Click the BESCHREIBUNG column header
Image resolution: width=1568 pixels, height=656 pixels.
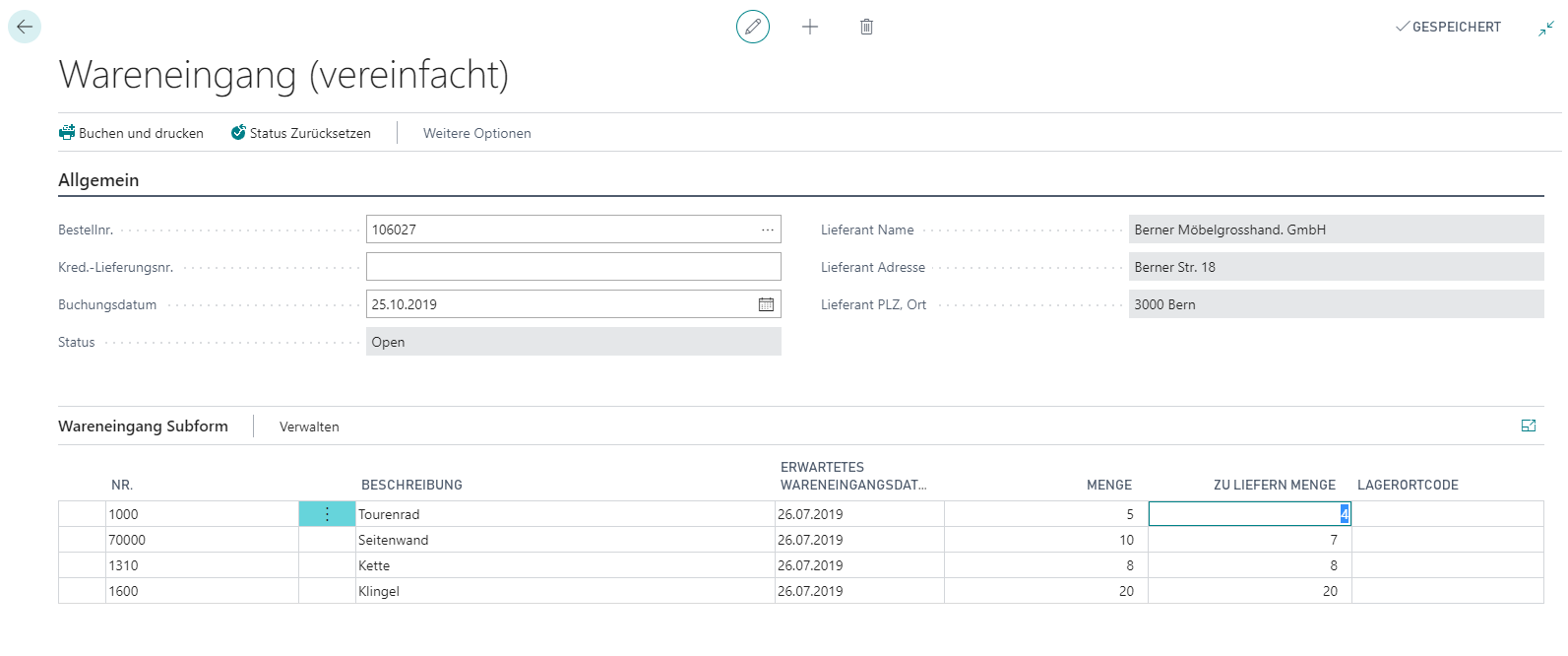(x=411, y=485)
